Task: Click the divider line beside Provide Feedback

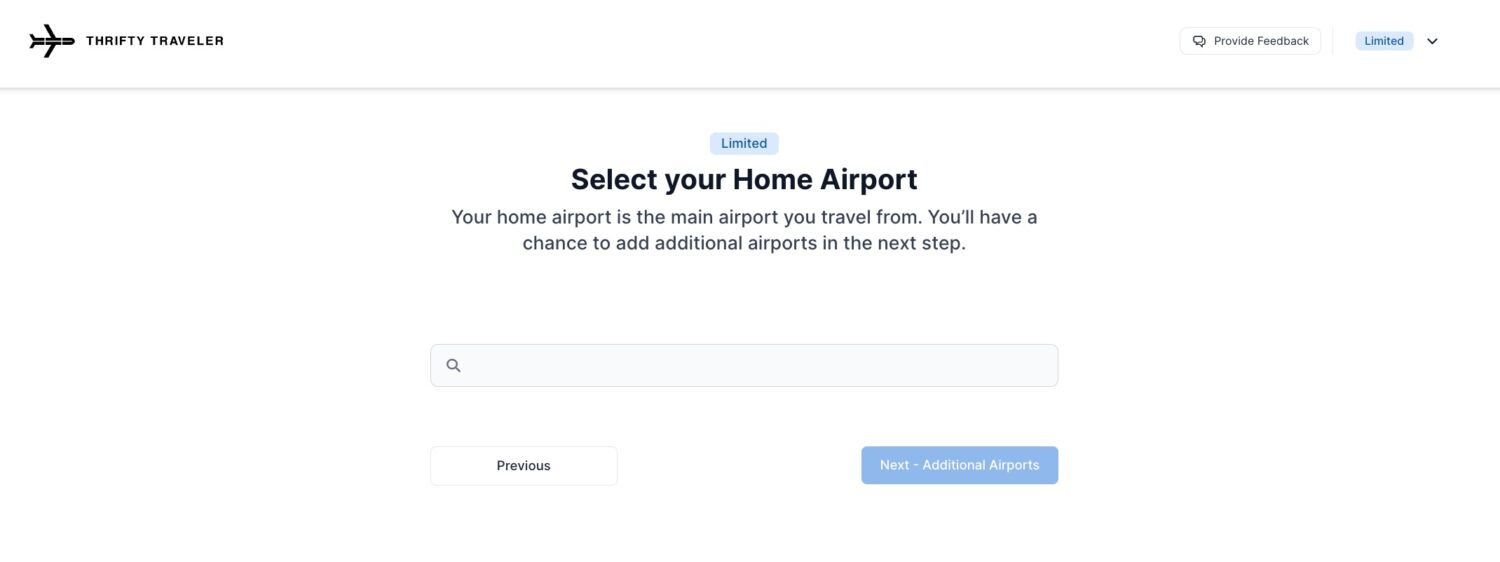Action: 1333,41
